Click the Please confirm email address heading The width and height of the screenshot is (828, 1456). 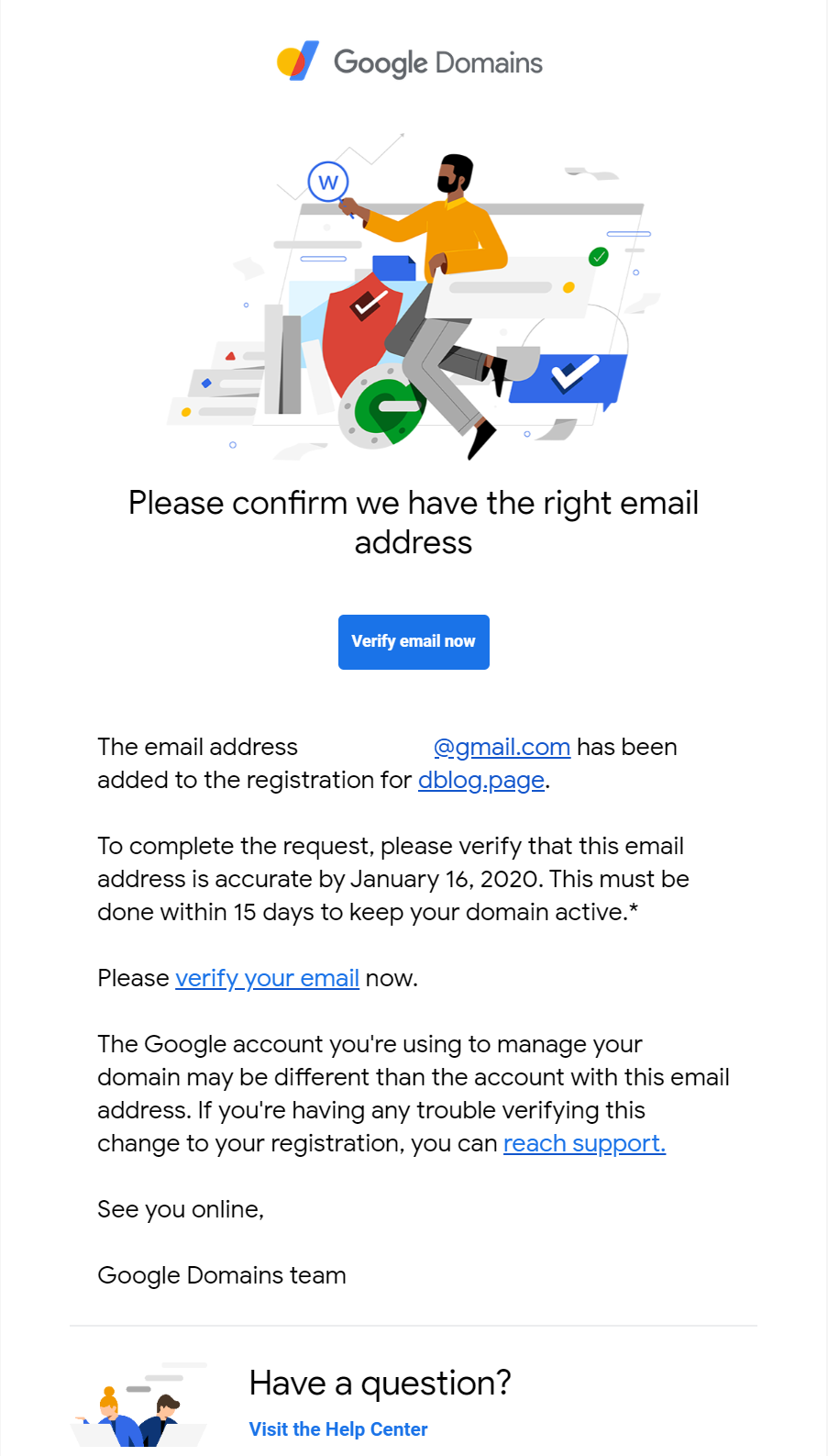pyautogui.click(x=414, y=522)
